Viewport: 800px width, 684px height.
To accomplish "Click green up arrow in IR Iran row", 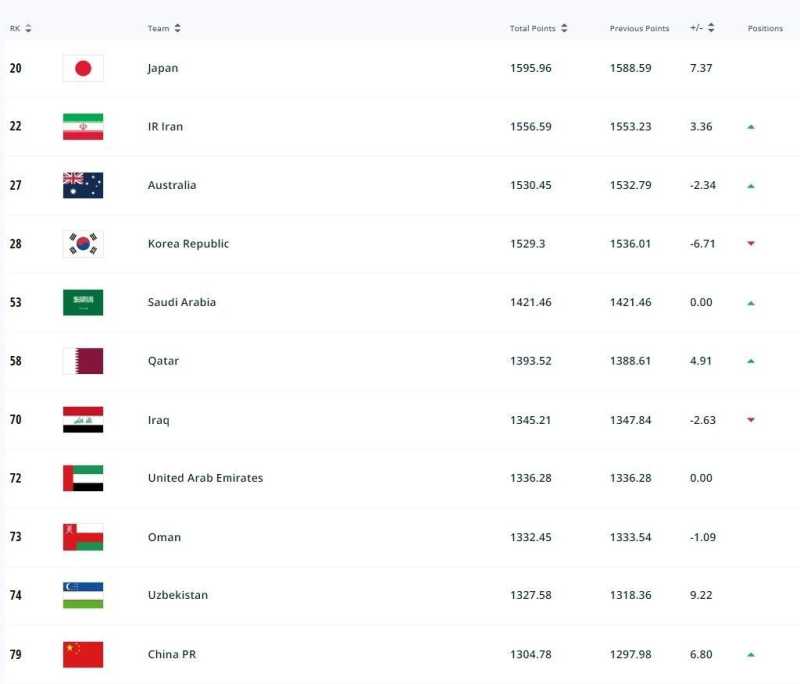I will point(750,127).
